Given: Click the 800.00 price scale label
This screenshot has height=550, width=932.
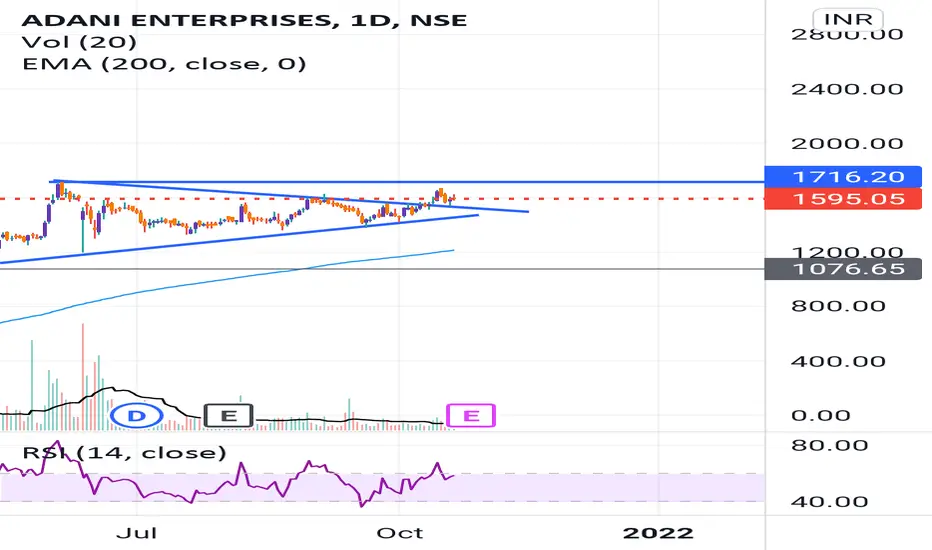Looking at the screenshot, I should point(838,306).
